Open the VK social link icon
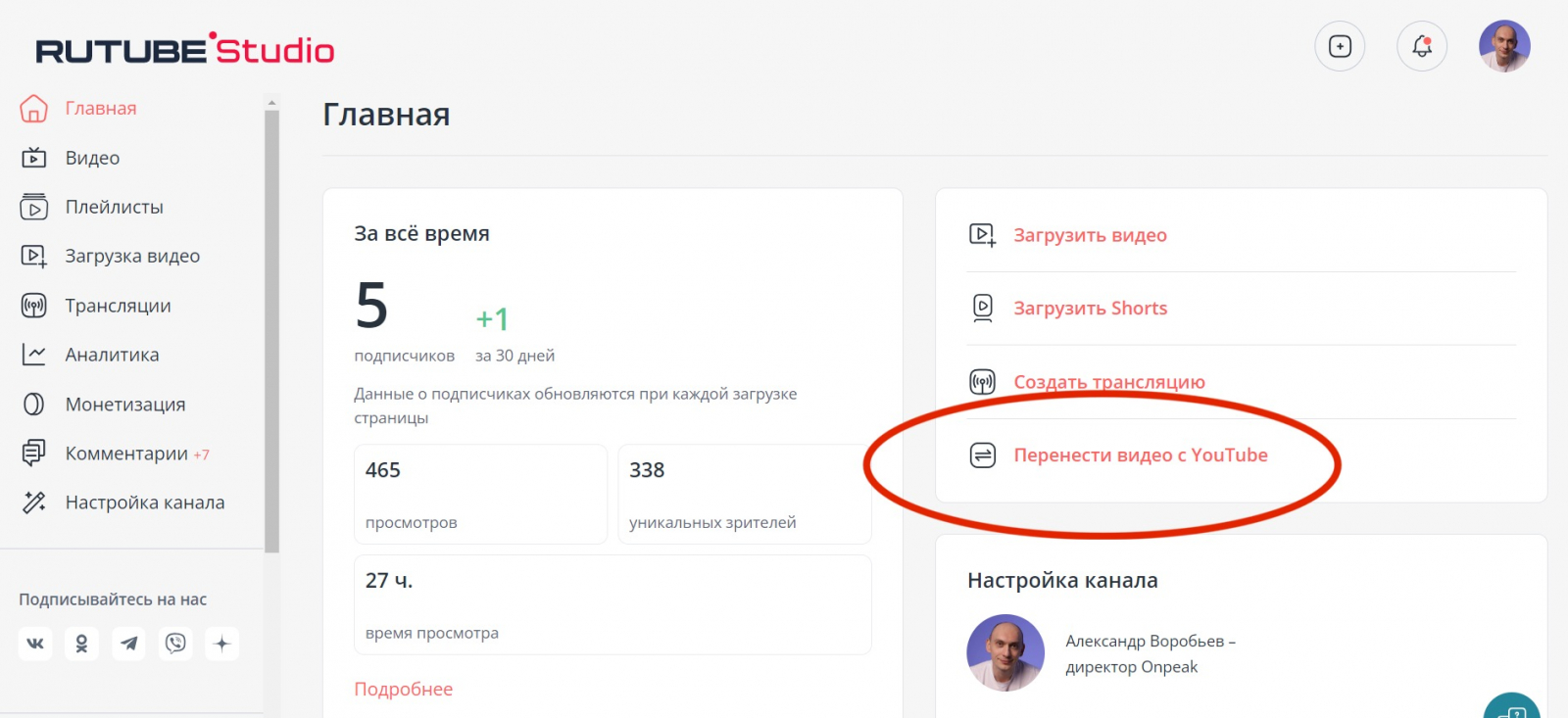Screen dimensions: 1568x718 tap(35, 644)
